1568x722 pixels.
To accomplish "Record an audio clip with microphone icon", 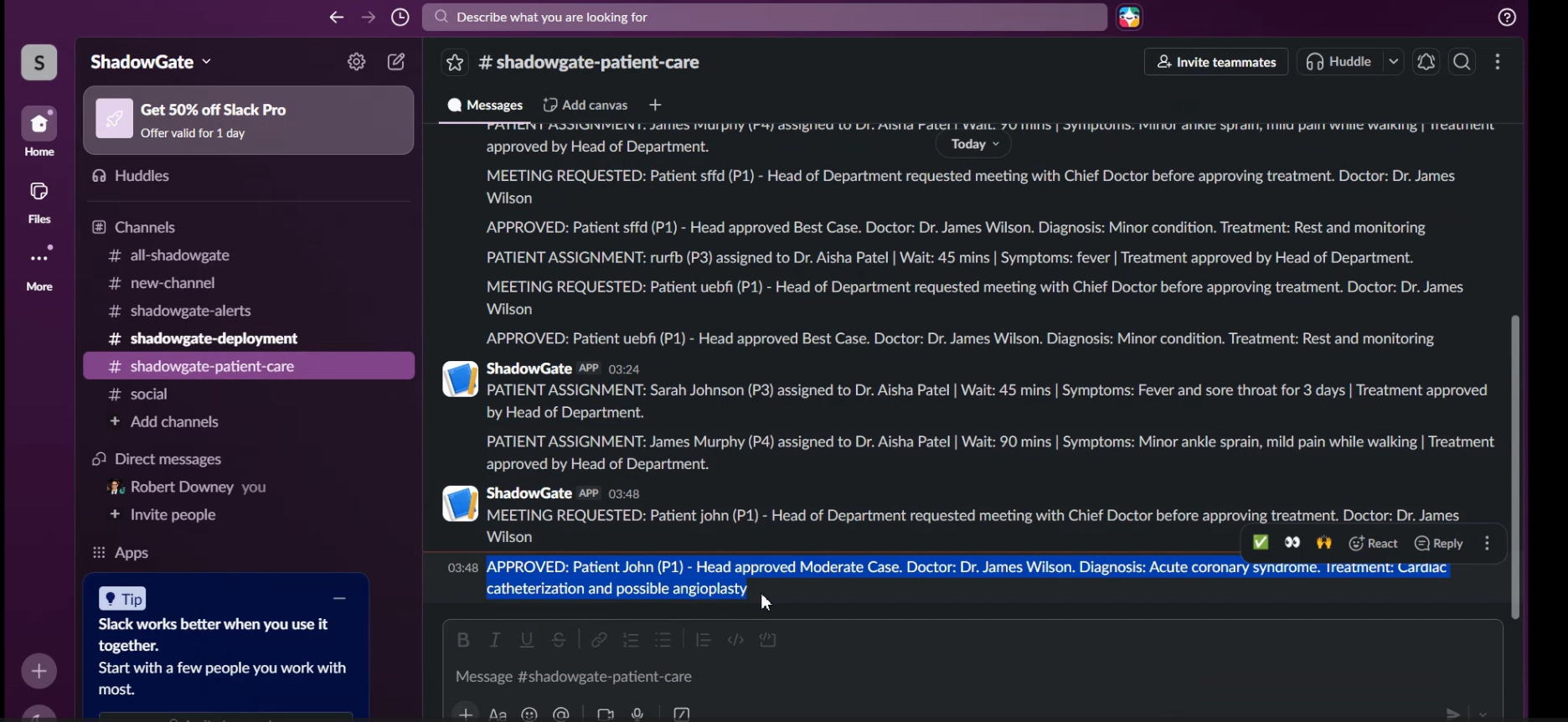I will pos(638,714).
